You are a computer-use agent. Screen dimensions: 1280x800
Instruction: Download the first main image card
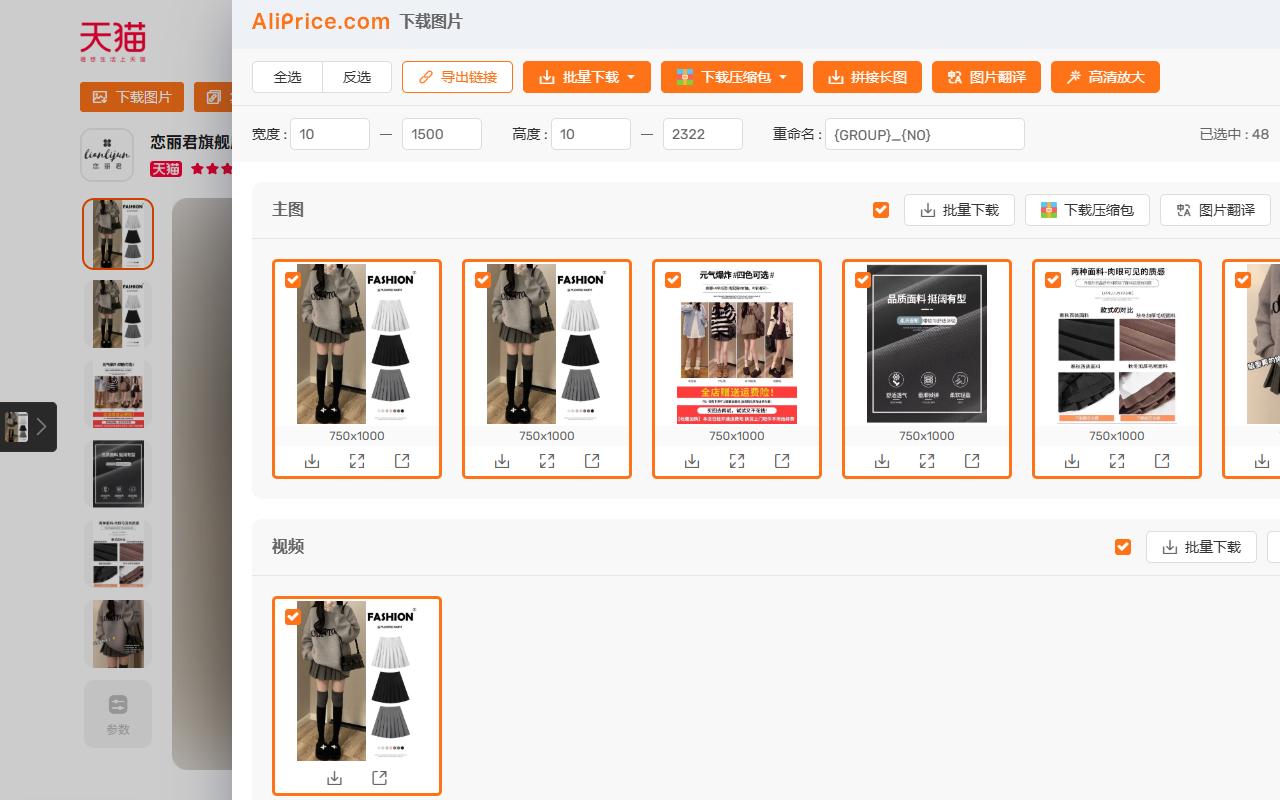click(x=312, y=461)
